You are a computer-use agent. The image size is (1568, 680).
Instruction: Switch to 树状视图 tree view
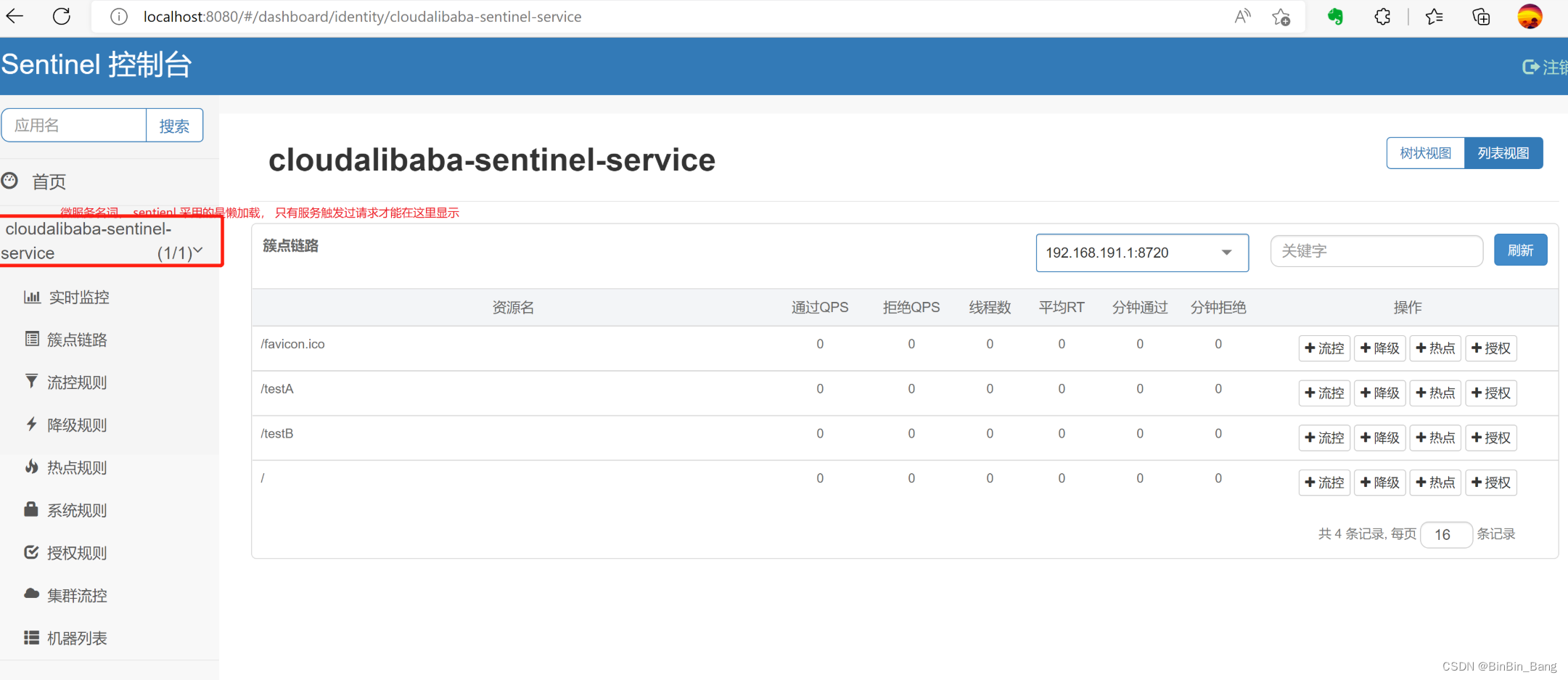[x=1426, y=153]
